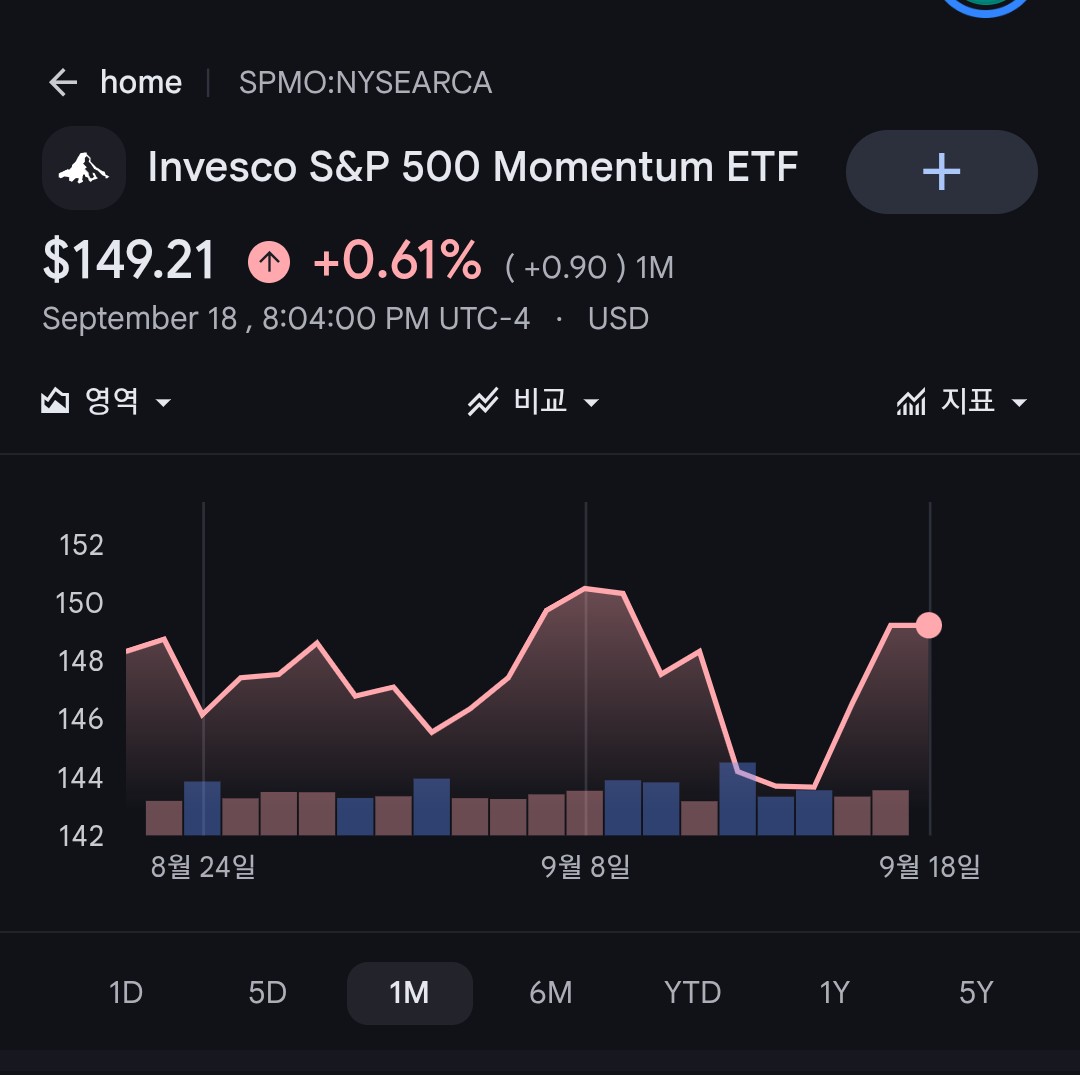Open the home breadcrumb link
Screen dimensions: 1080x1075
(x=141, y=83)
